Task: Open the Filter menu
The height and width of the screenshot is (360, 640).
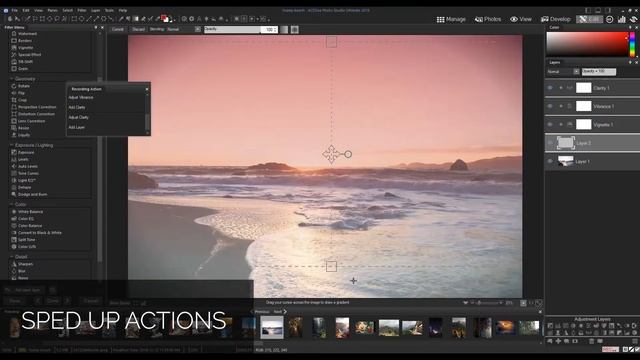Action: pyautogui.click(x=82, y=10)
